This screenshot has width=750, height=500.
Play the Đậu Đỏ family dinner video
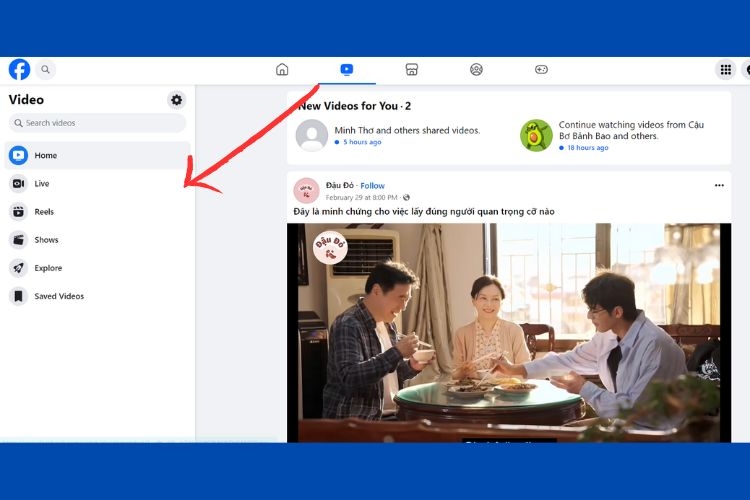509,333
